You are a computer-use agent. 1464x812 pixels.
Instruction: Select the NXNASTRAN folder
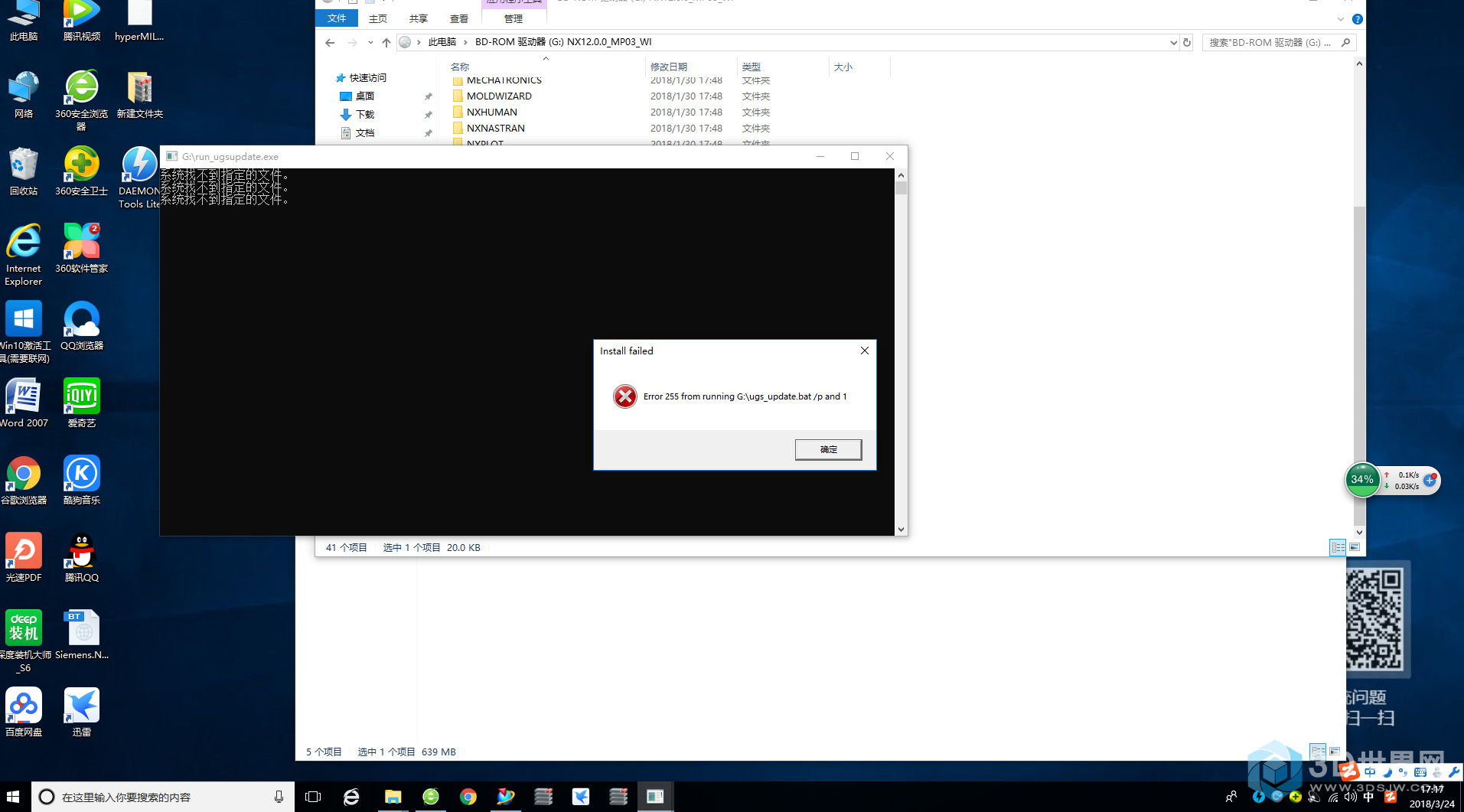[496, 129]
